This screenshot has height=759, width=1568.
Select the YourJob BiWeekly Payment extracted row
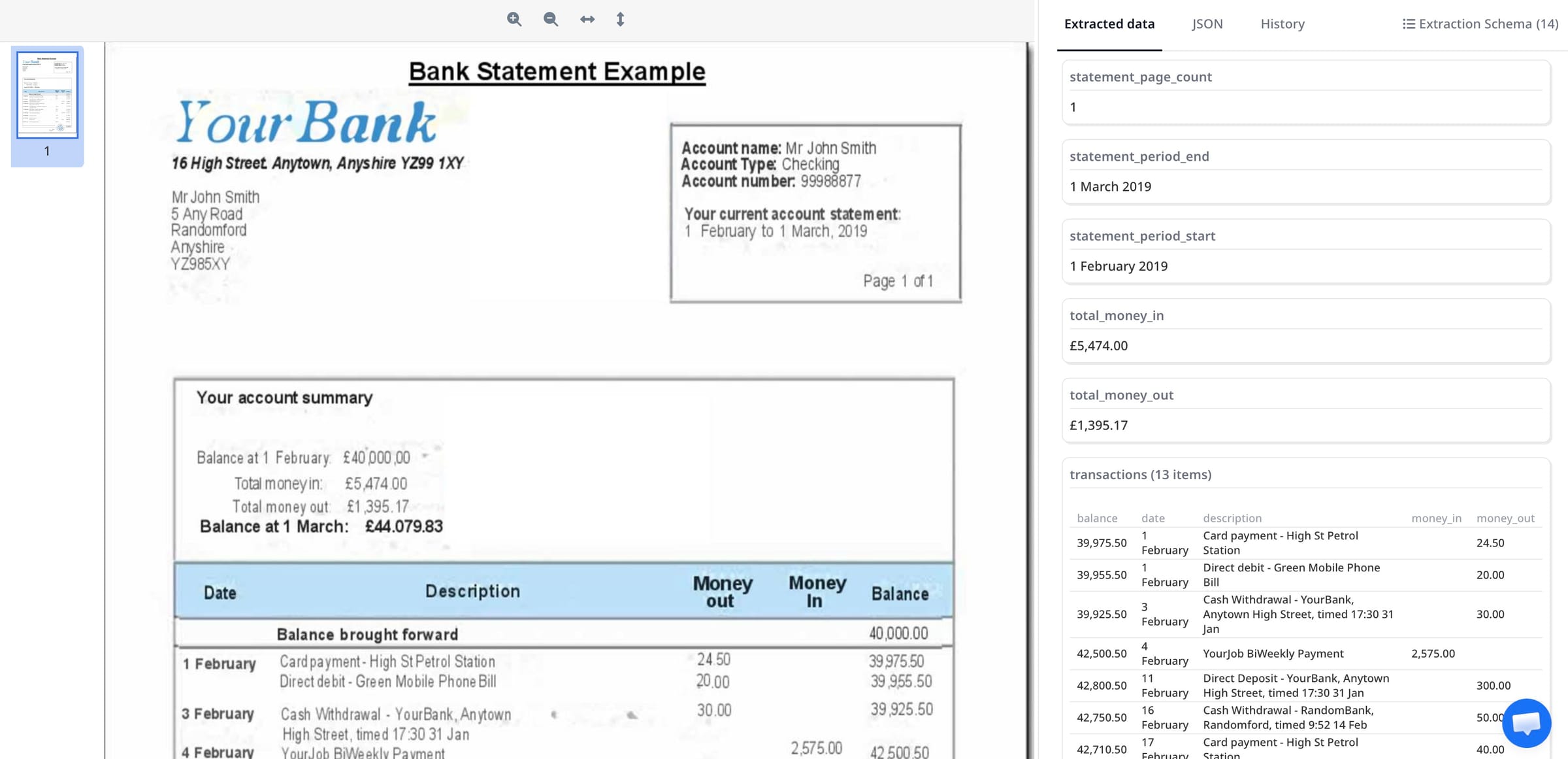1306,654
